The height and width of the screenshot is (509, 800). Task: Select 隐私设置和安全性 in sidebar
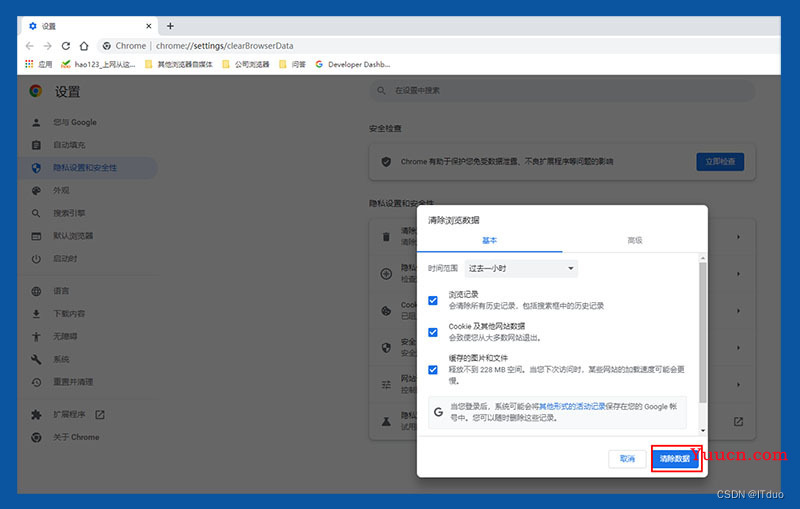(x=85, y=168)
